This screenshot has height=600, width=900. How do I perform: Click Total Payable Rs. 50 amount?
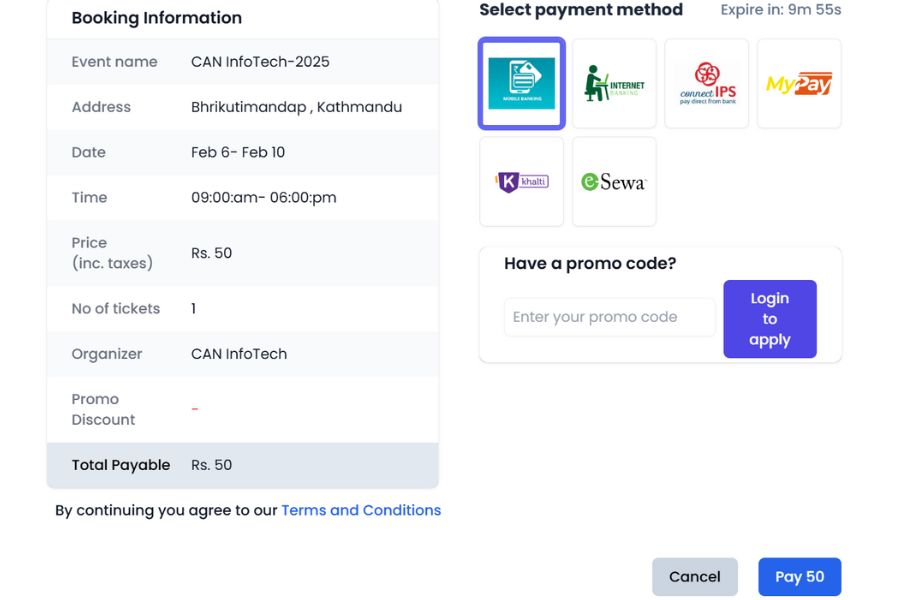click(x=211, y=465)
